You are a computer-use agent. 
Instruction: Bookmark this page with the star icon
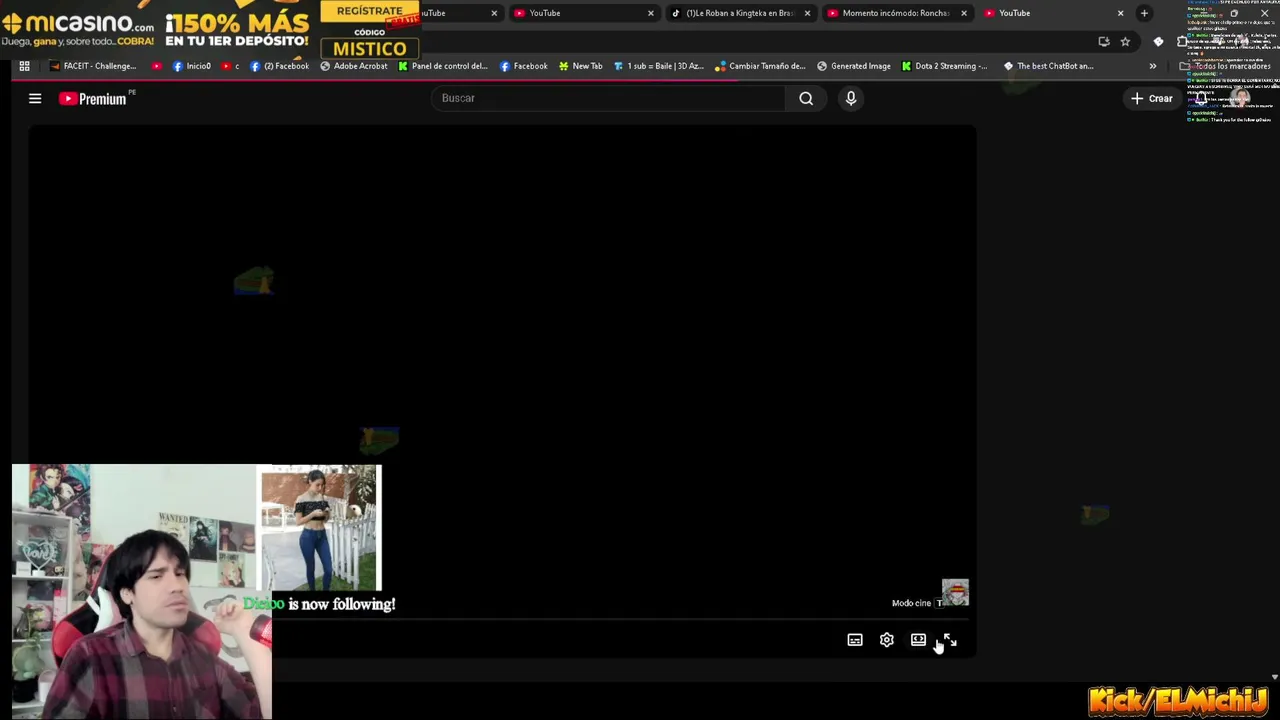coord(1125,41)
